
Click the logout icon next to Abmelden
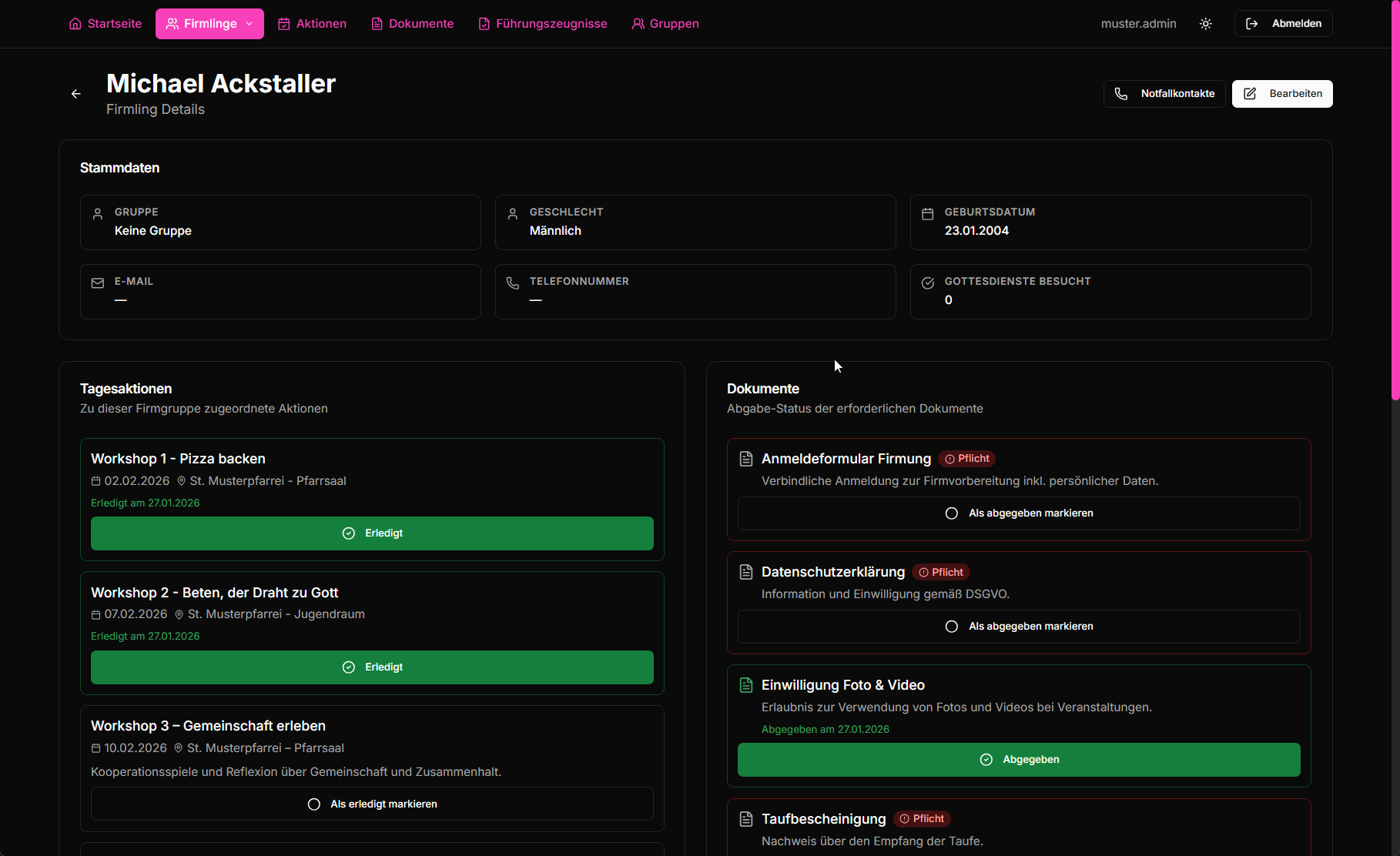pos(1252,24)
